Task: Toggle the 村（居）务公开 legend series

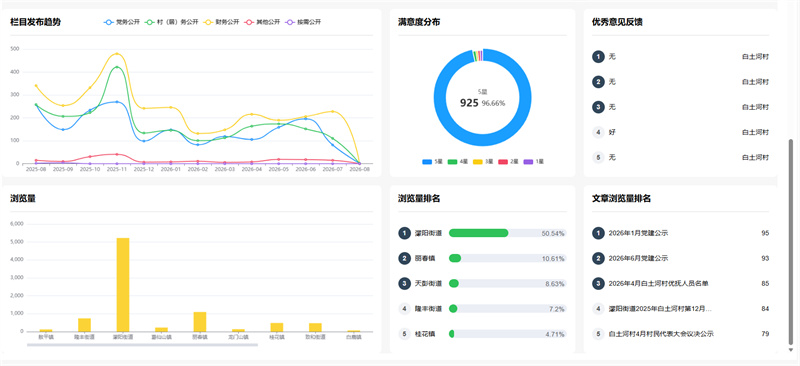Action: tap(172, 22)
